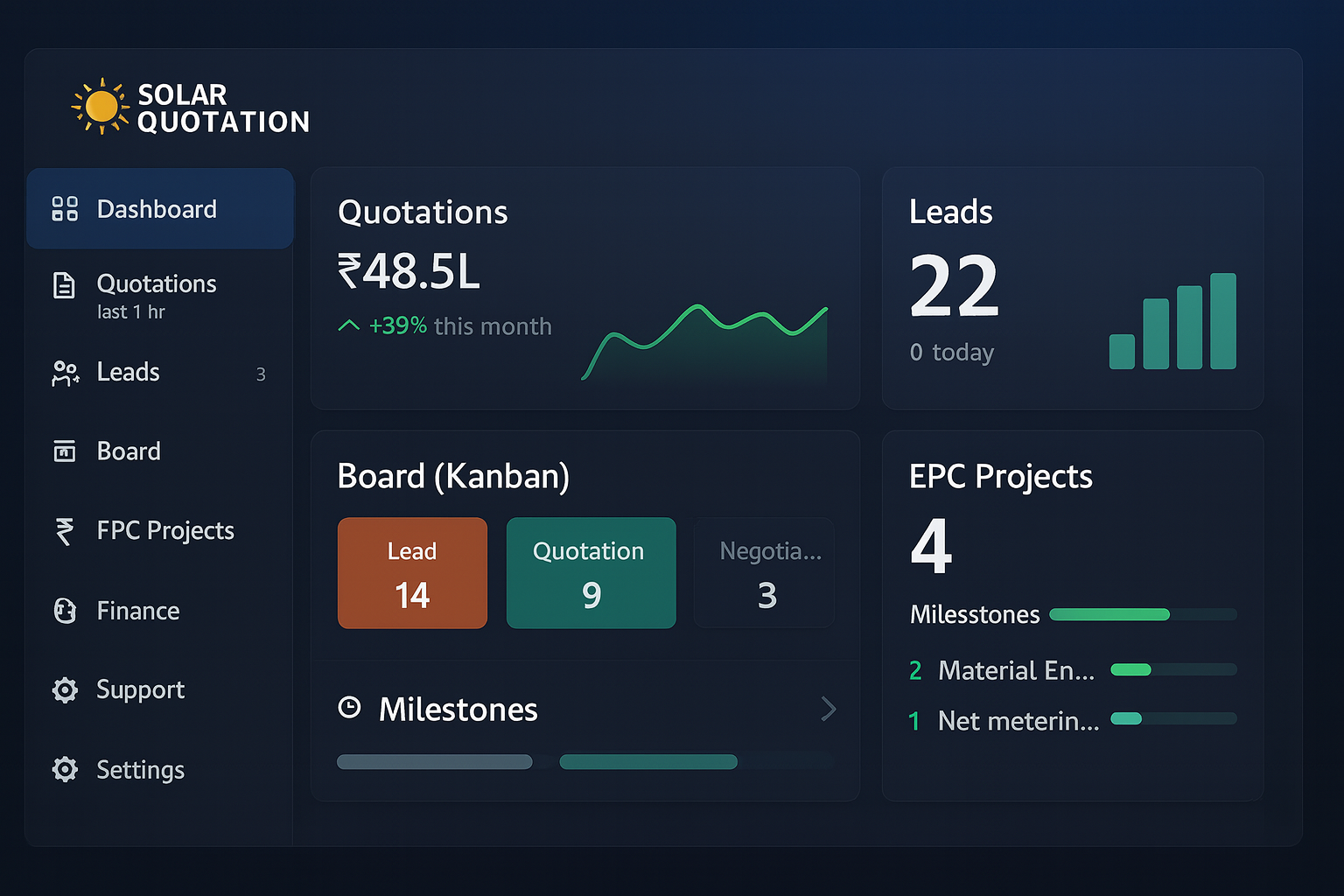The width and height of the screenshot is (1344, 896).
Task: Select the green Quotation 9 card
Action: coord(591,573)
